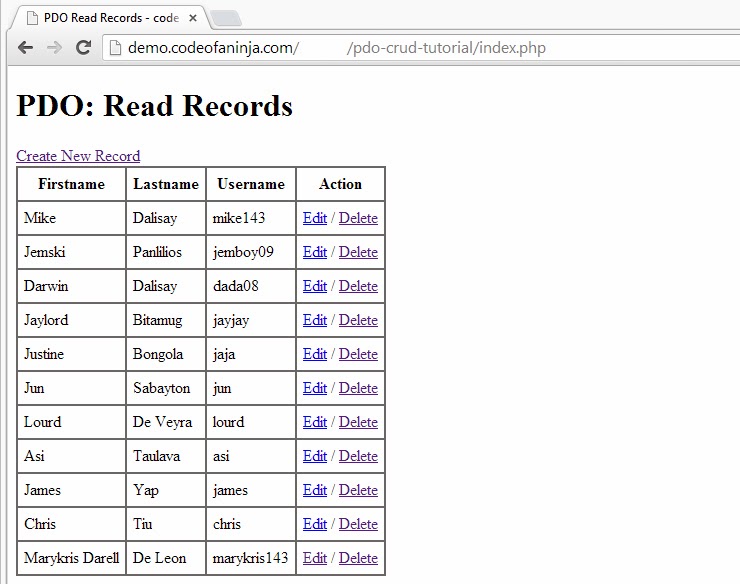Click the firstname cell Marykris Darell

71,558
